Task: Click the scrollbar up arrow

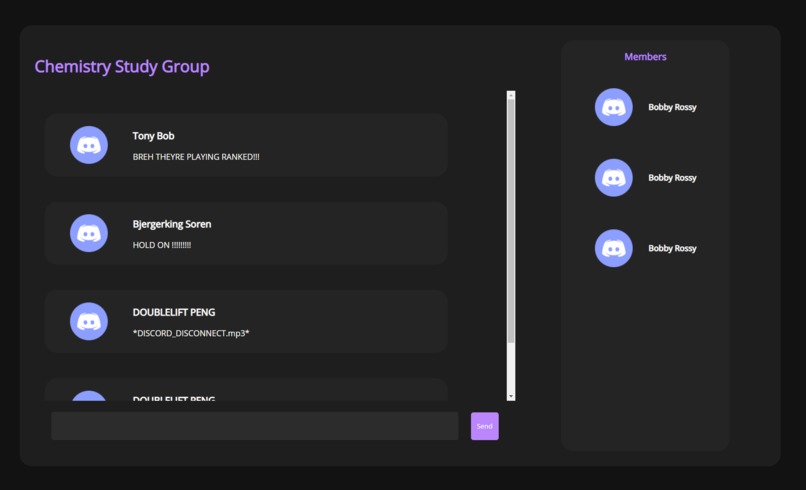Action: point(511,96)
